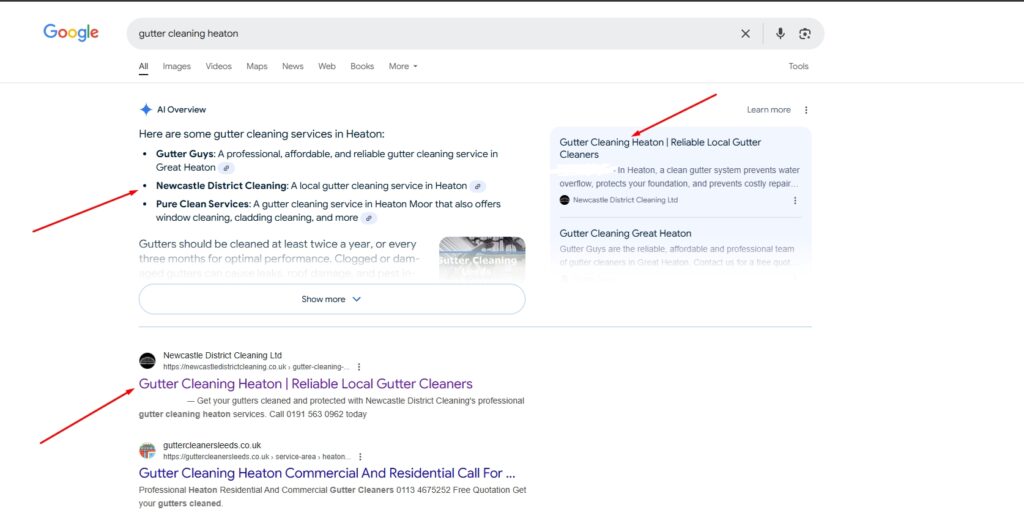
Task: Click Newcastle District Cleaning bold AI Overview text
Action: click(221, 185)
